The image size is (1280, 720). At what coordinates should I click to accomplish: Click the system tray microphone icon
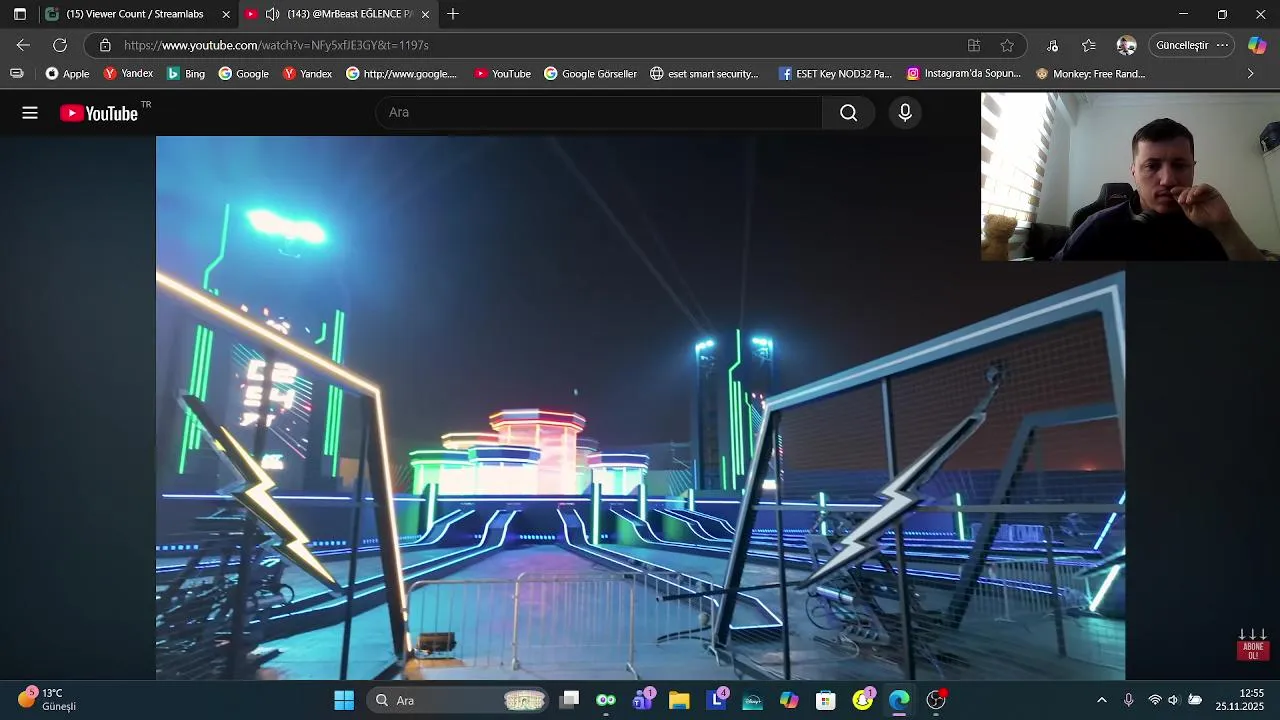coord(1129,700)
